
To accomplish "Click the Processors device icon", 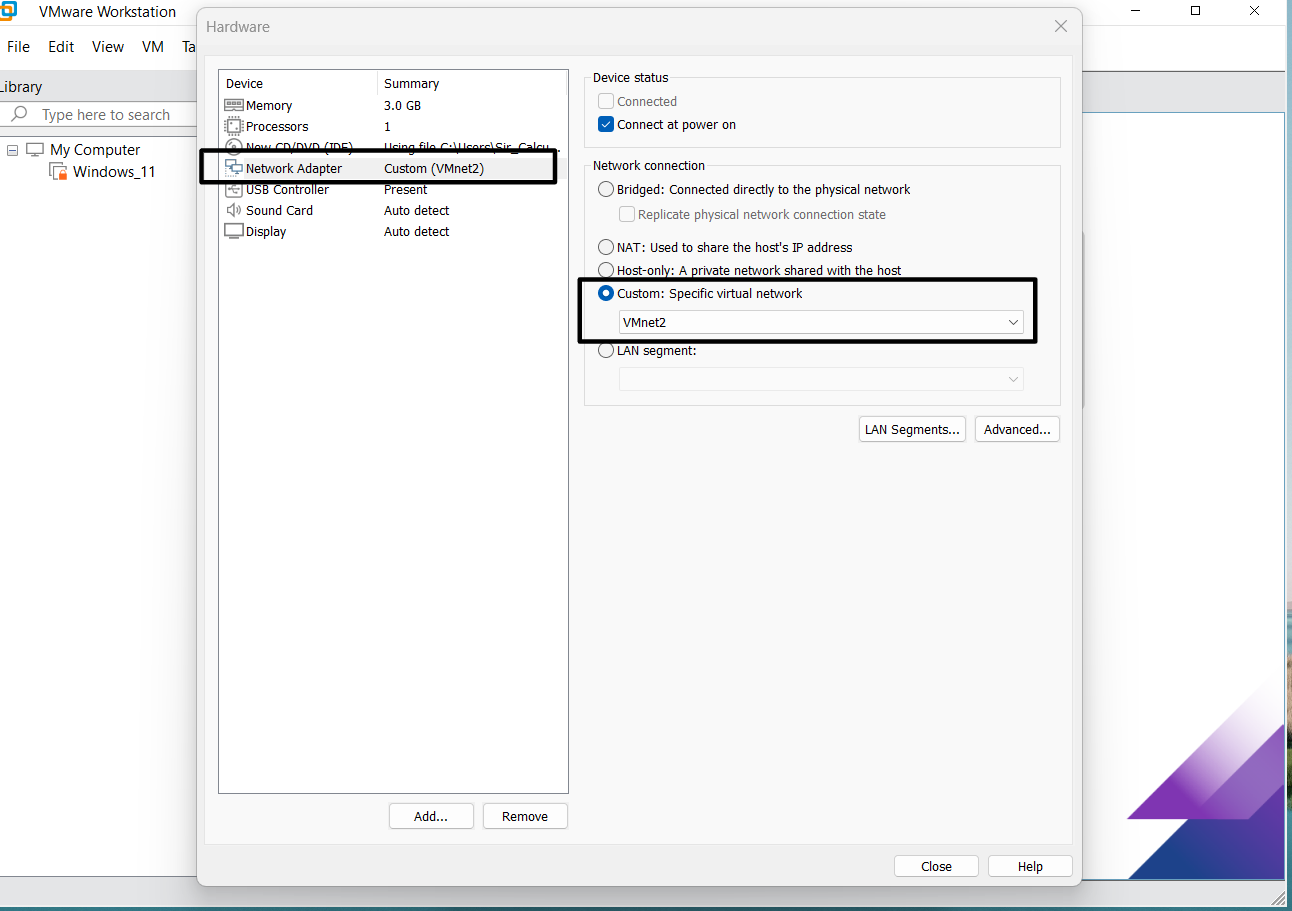I will [x=233, y=126].
